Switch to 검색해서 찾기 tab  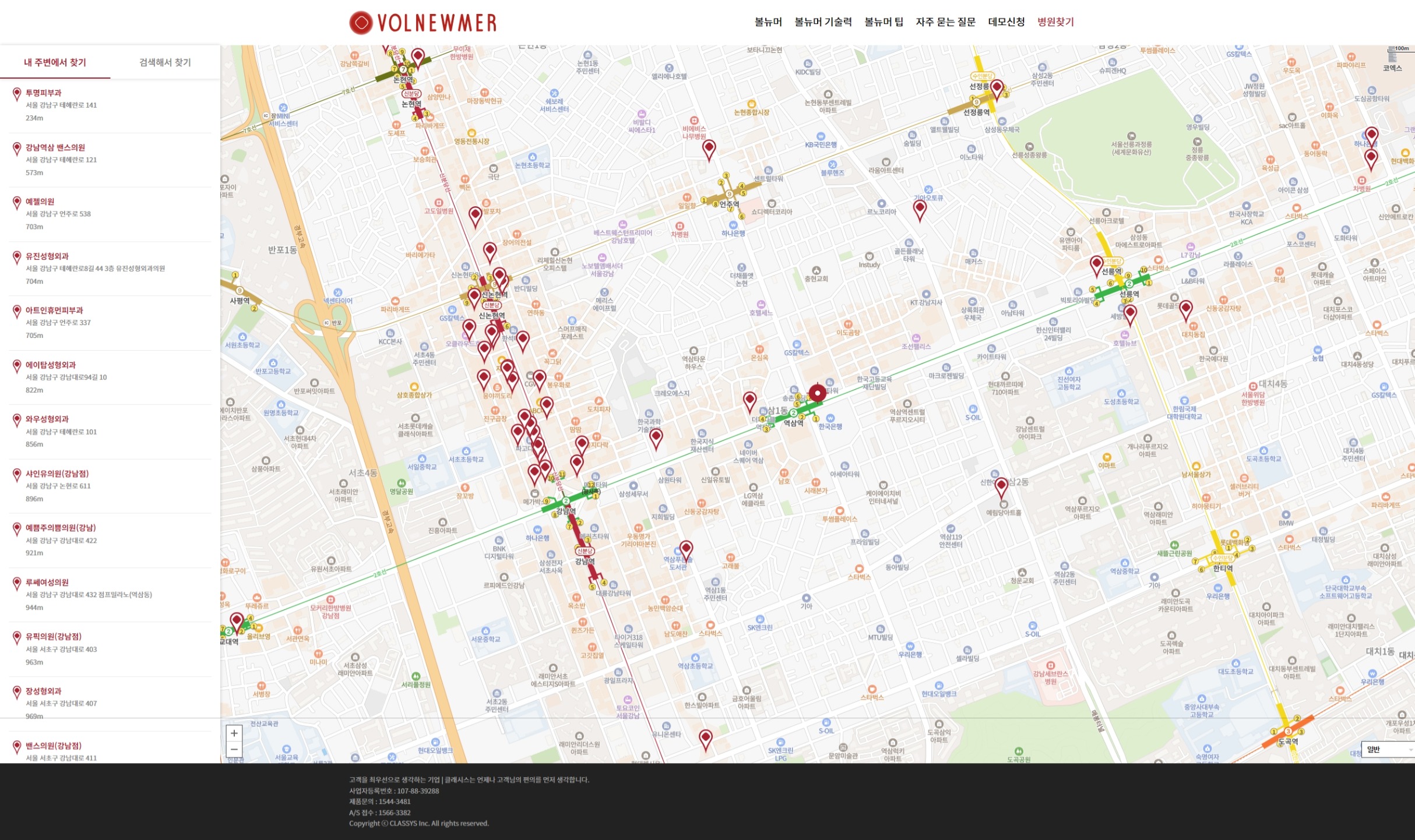165,62
